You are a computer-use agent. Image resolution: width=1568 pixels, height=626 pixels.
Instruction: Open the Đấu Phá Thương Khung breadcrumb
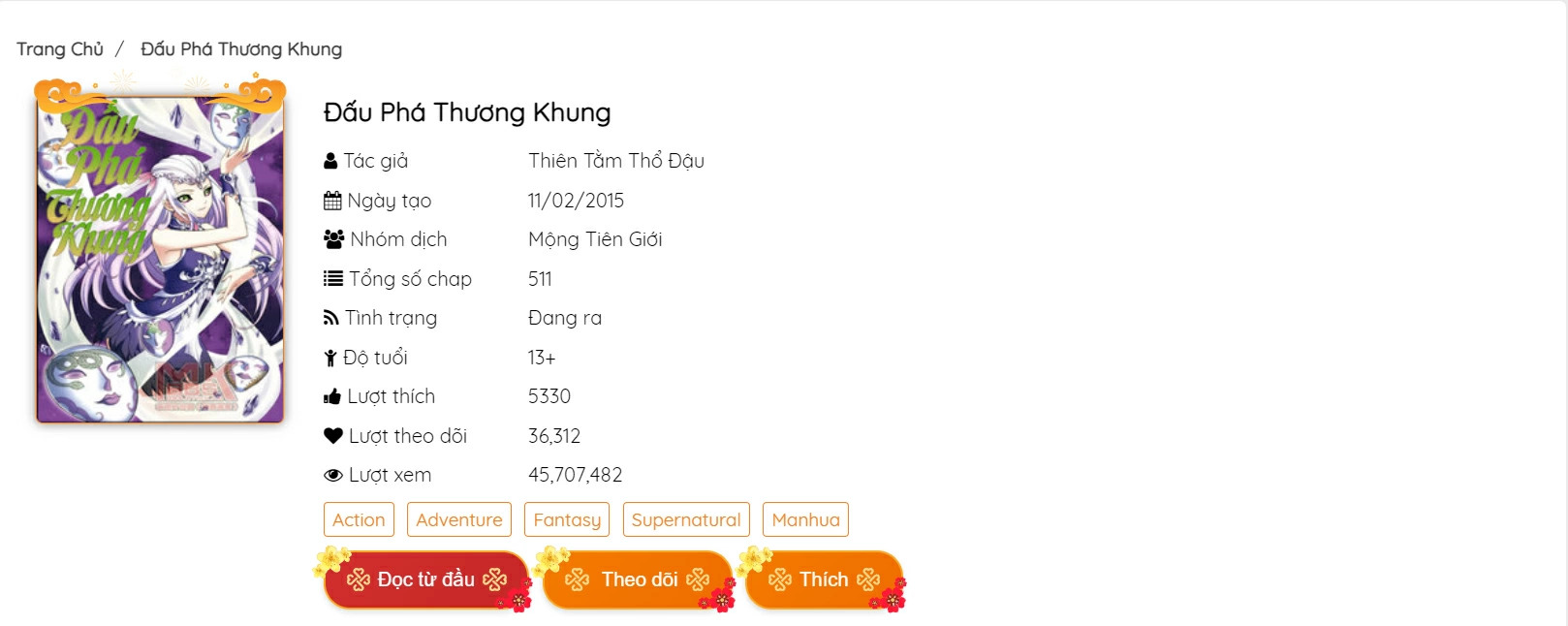[241, 49]
